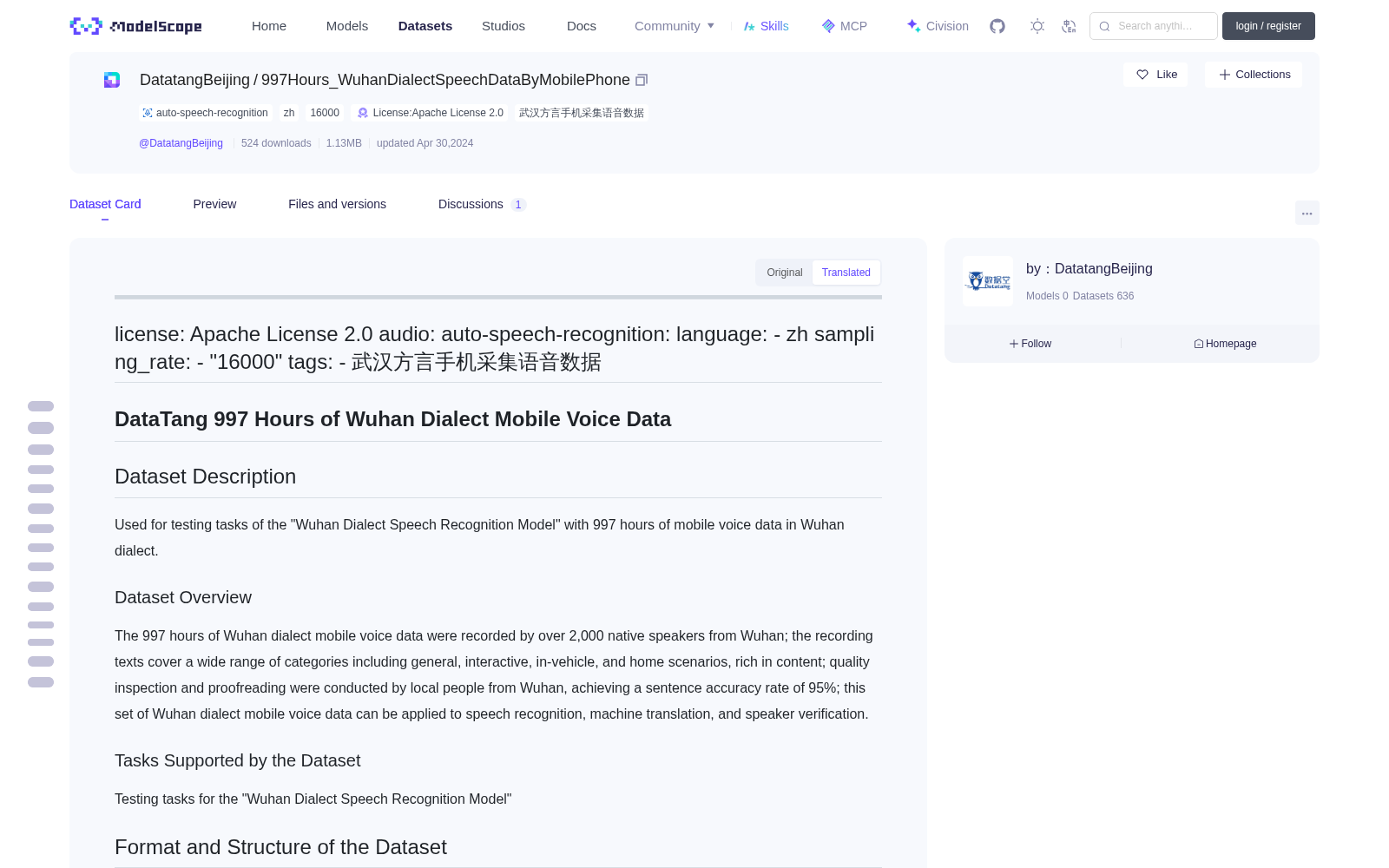
Task: Like this dataset
Action: 1155,75
